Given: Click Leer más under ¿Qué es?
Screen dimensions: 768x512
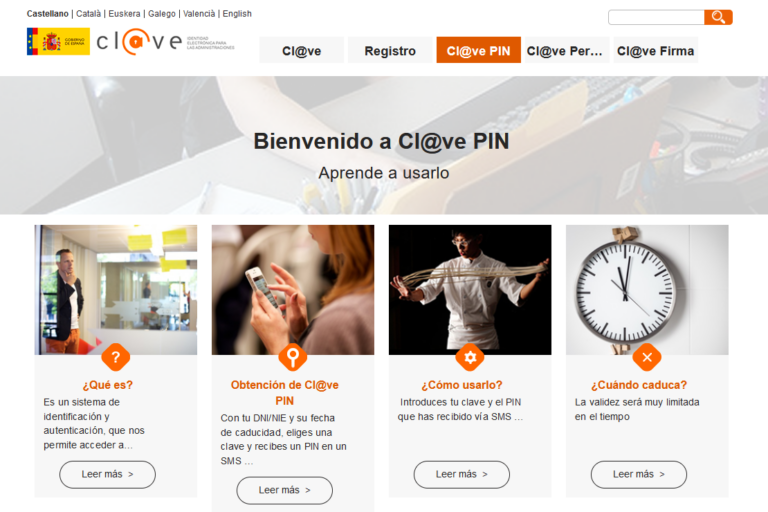Looking at the screenshot, I should pyautogui.click(x=108, y=474).
